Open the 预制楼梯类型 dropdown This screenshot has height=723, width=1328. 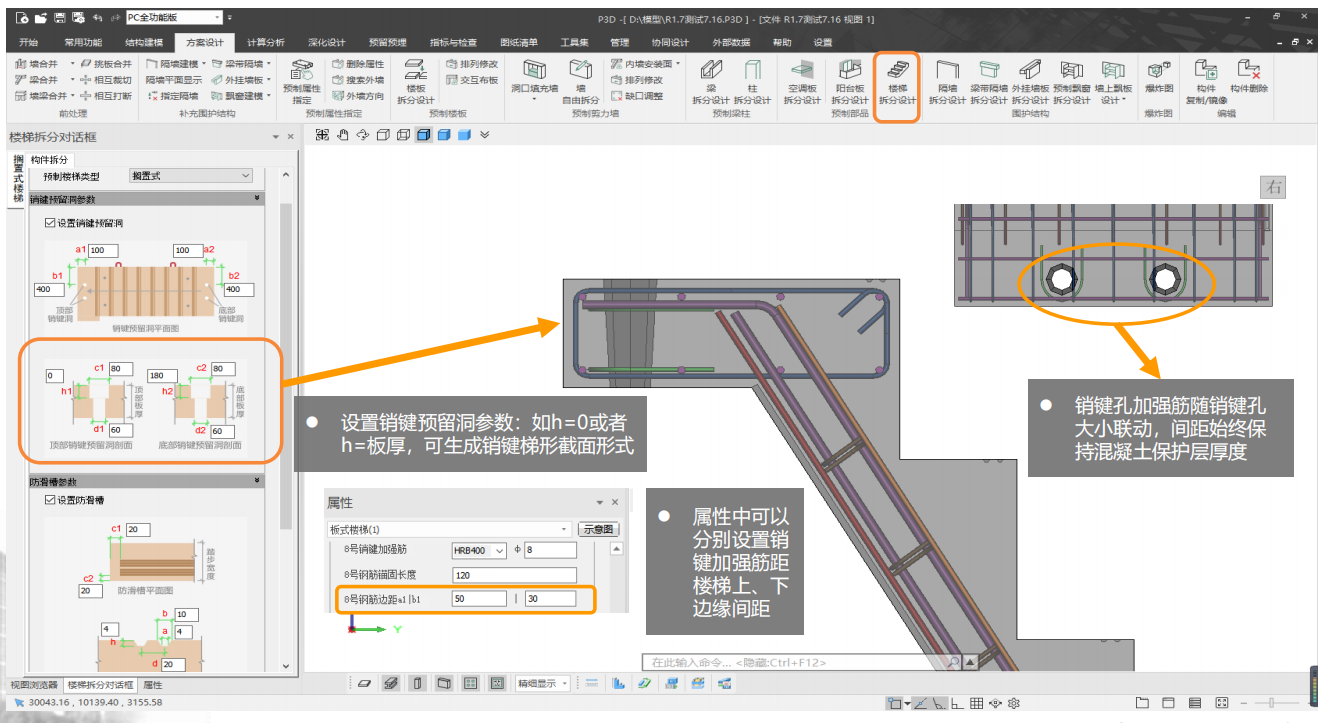[191, 176]
